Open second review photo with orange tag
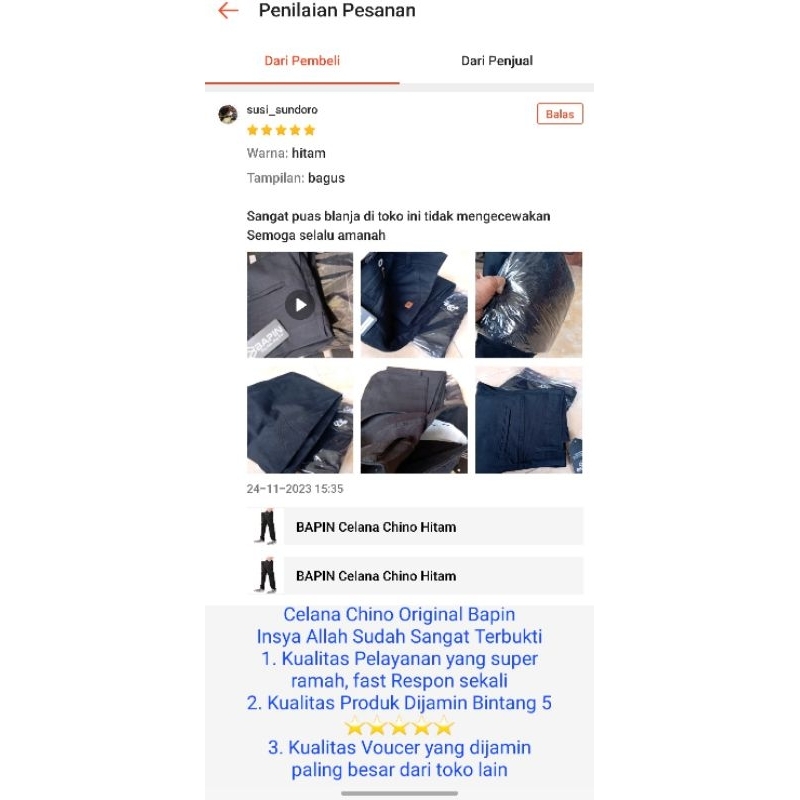This screenshot has width=800, height=800. pos(414,305)
